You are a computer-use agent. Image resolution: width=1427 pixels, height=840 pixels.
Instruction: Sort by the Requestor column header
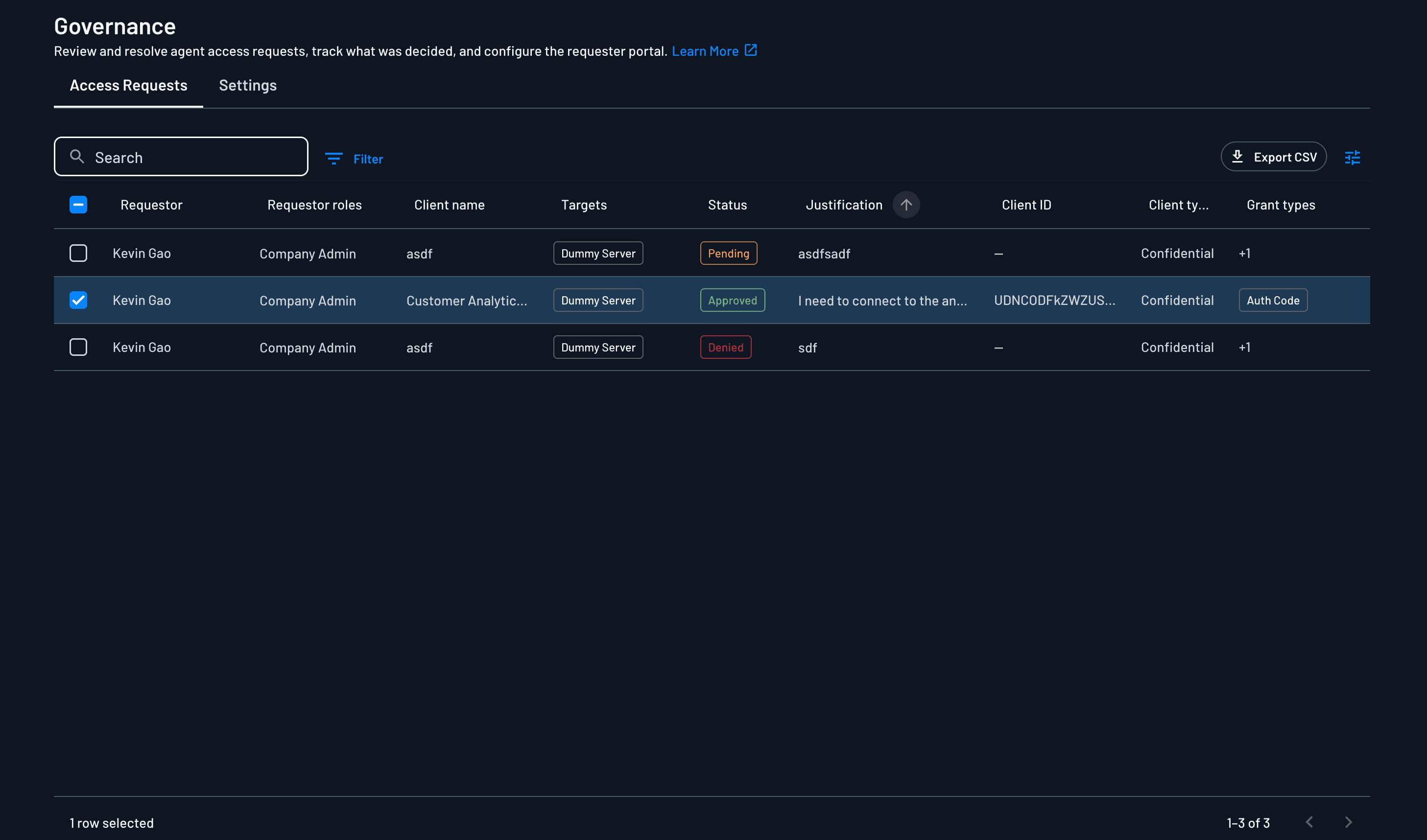pos(151,205)
